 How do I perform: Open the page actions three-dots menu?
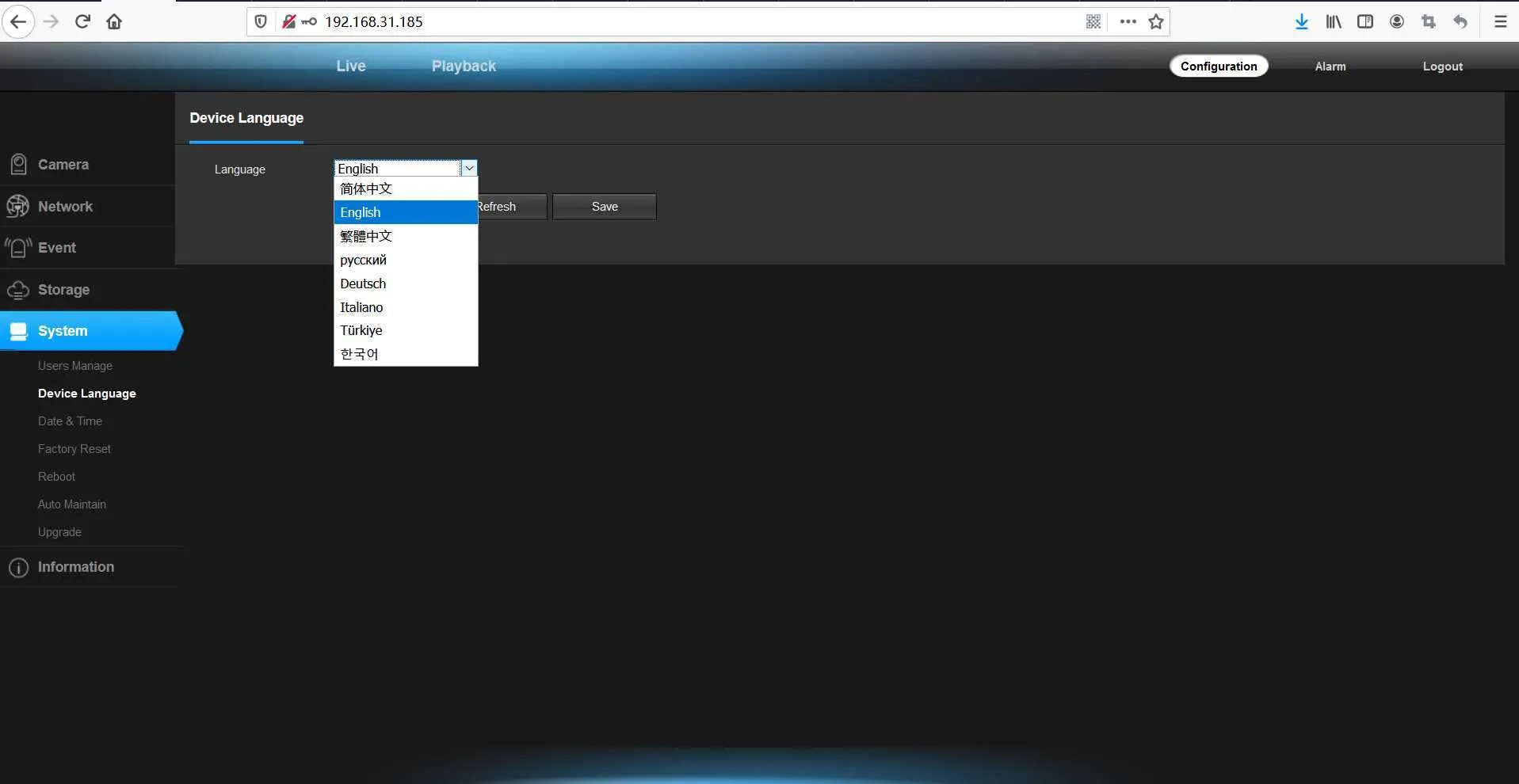point(1128,21)
